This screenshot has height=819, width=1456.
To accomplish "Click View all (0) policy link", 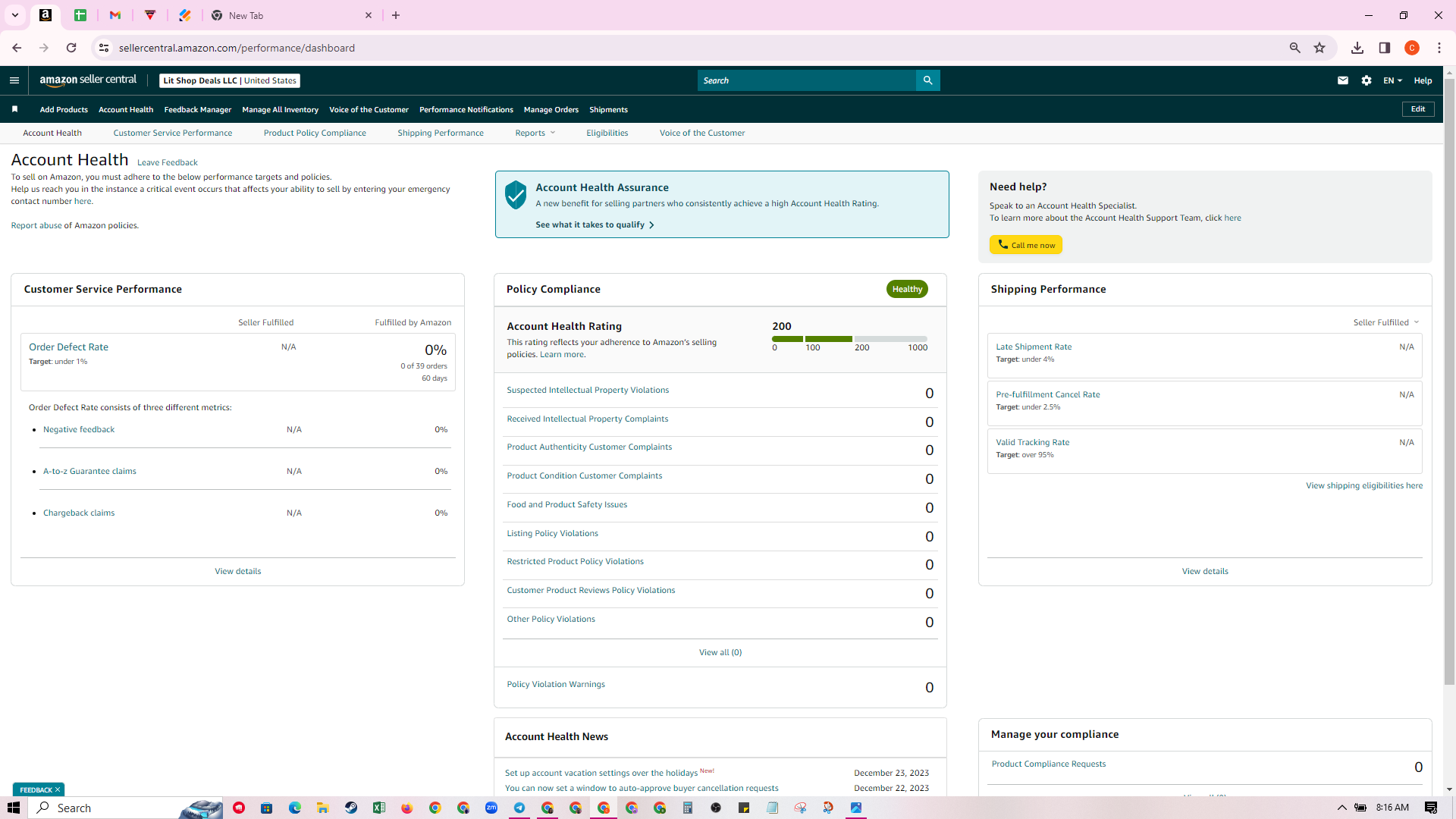I will 720,652.
